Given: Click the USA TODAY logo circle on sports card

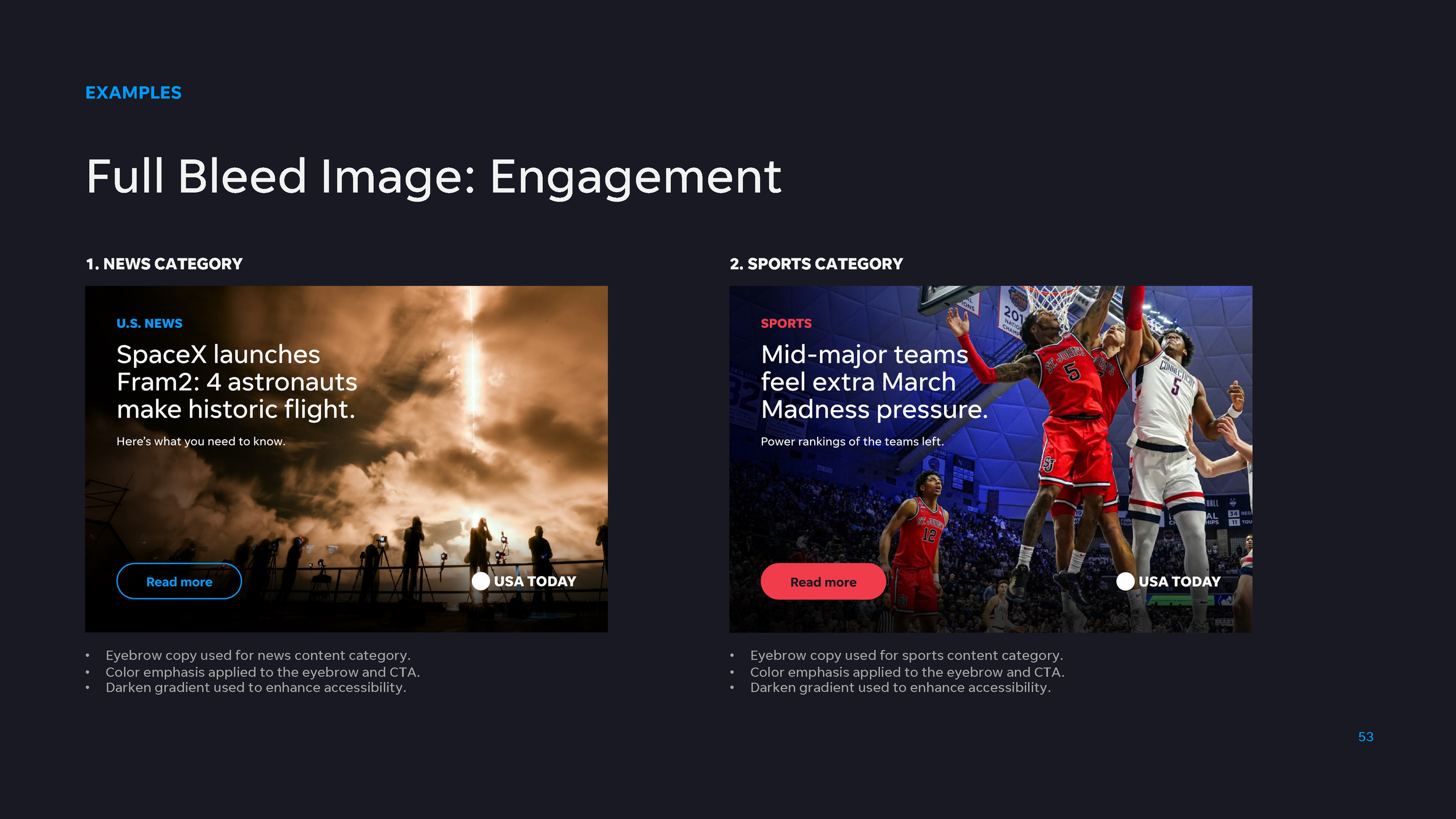Looking at the screenshot, I should 1125,581.
